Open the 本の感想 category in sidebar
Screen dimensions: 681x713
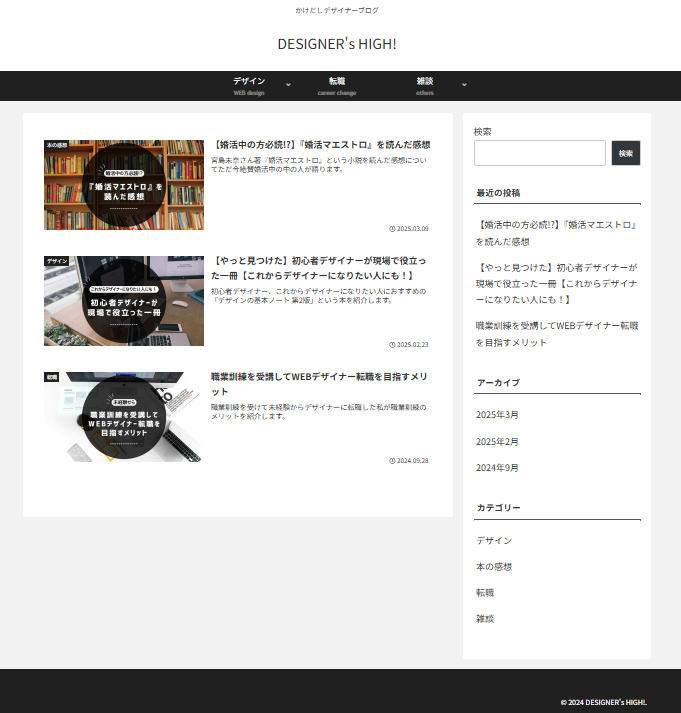[x=493, y=567]
